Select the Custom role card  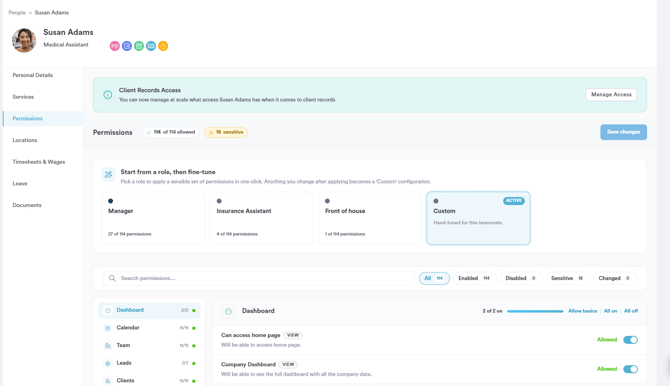click(x=478, y=218)
